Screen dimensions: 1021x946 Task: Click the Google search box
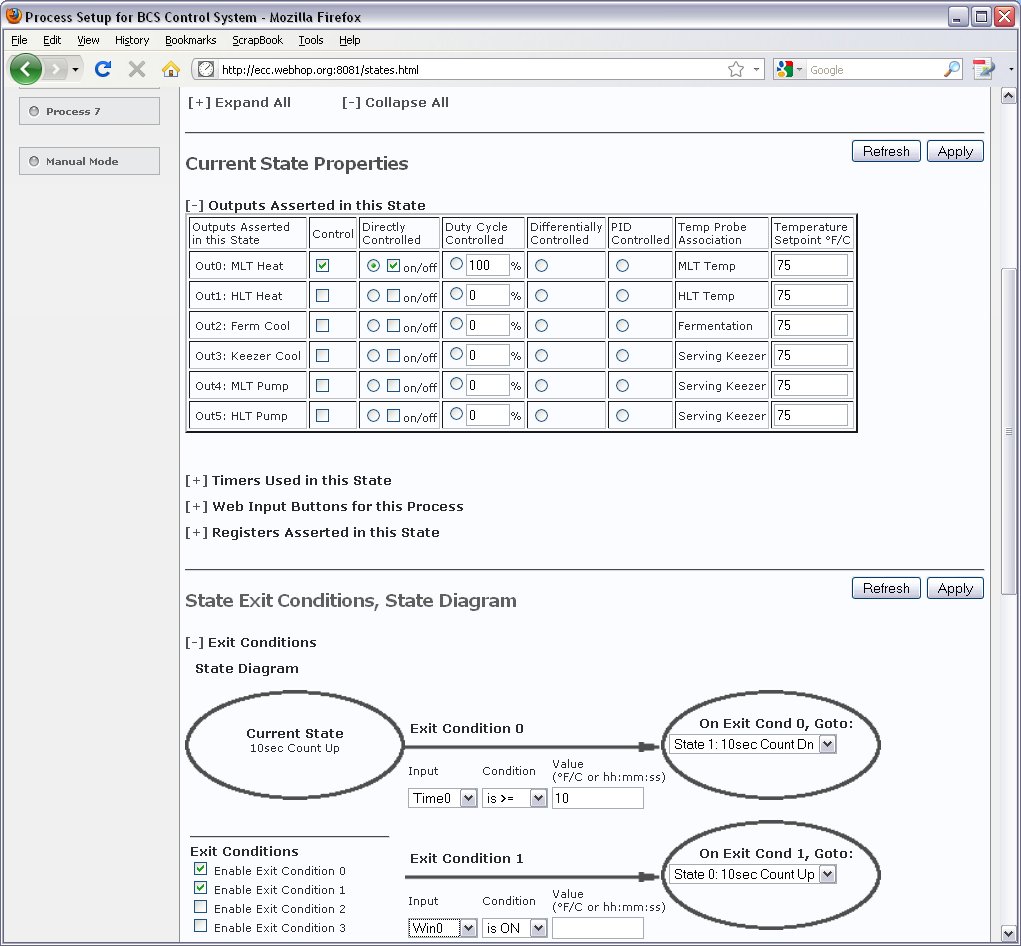(874, 70)
